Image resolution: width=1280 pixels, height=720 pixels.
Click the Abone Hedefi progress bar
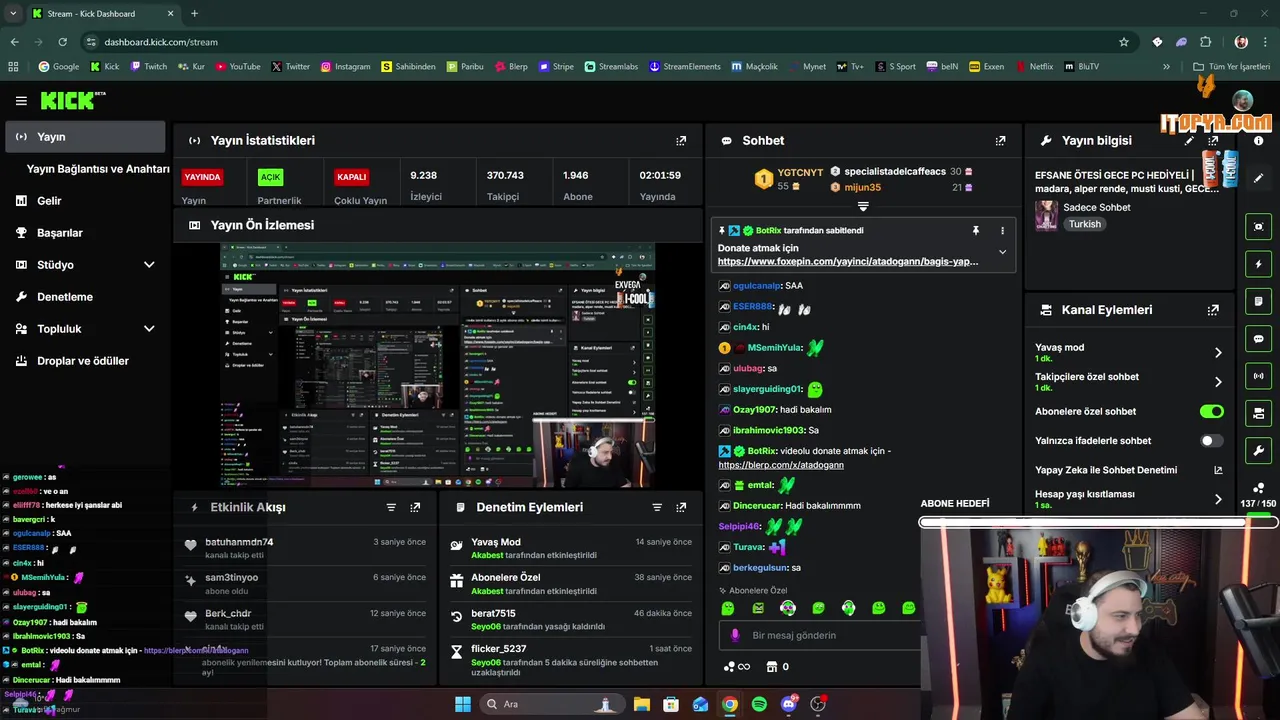(1097, 522)
